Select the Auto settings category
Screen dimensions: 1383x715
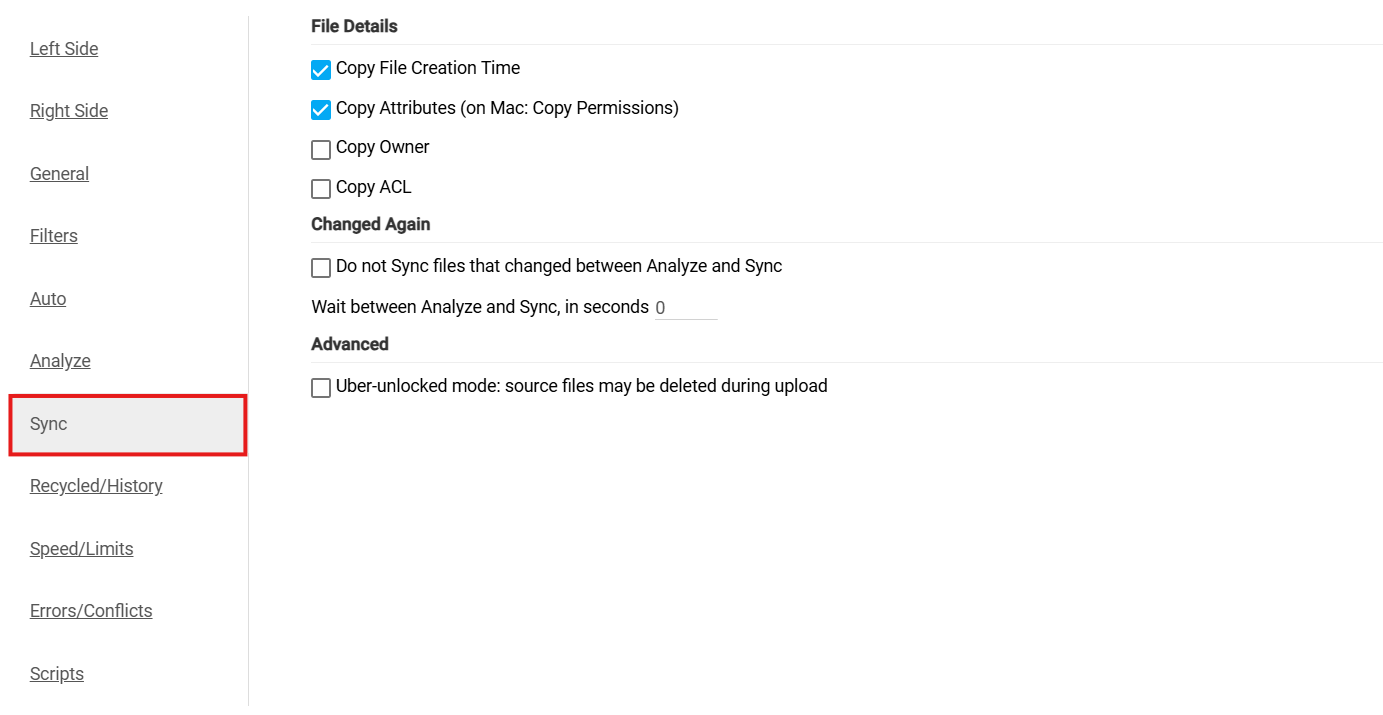(x=47, y=298)
